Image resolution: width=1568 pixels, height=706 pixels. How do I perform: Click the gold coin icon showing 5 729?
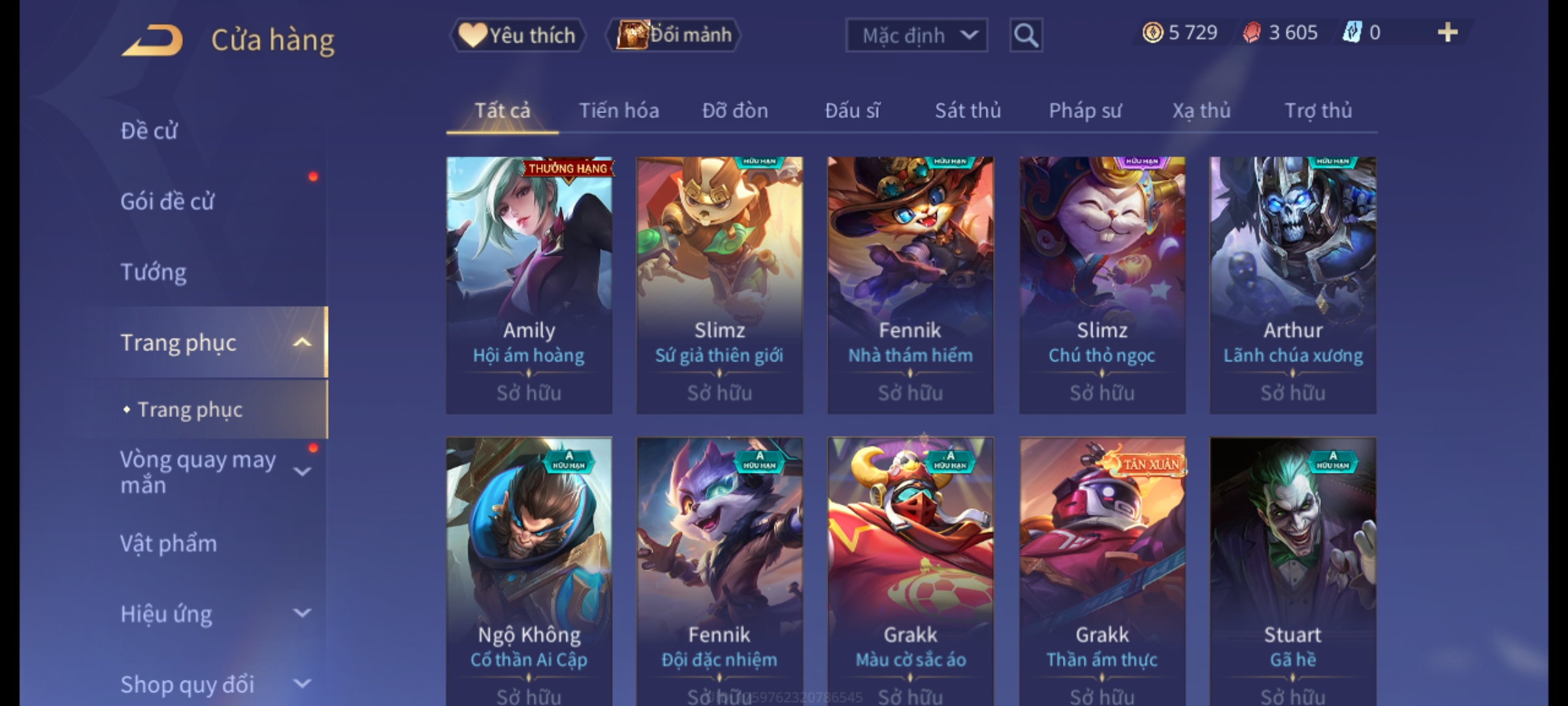[x=1152, y=32]
